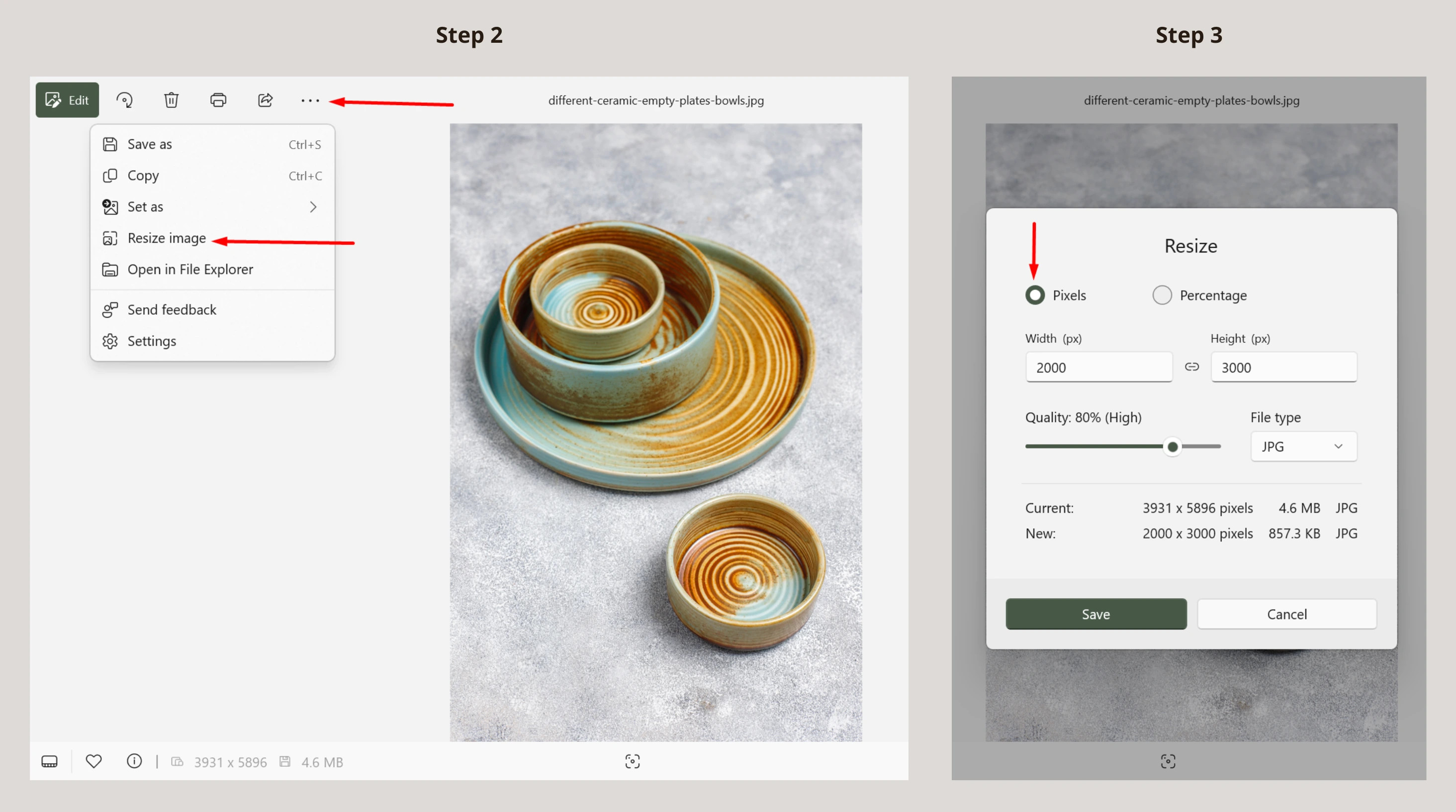Delete the photo using the trash icon
Image resolution: width=1456 pixels, height=812 pixels.
click(x=171, y=100)
